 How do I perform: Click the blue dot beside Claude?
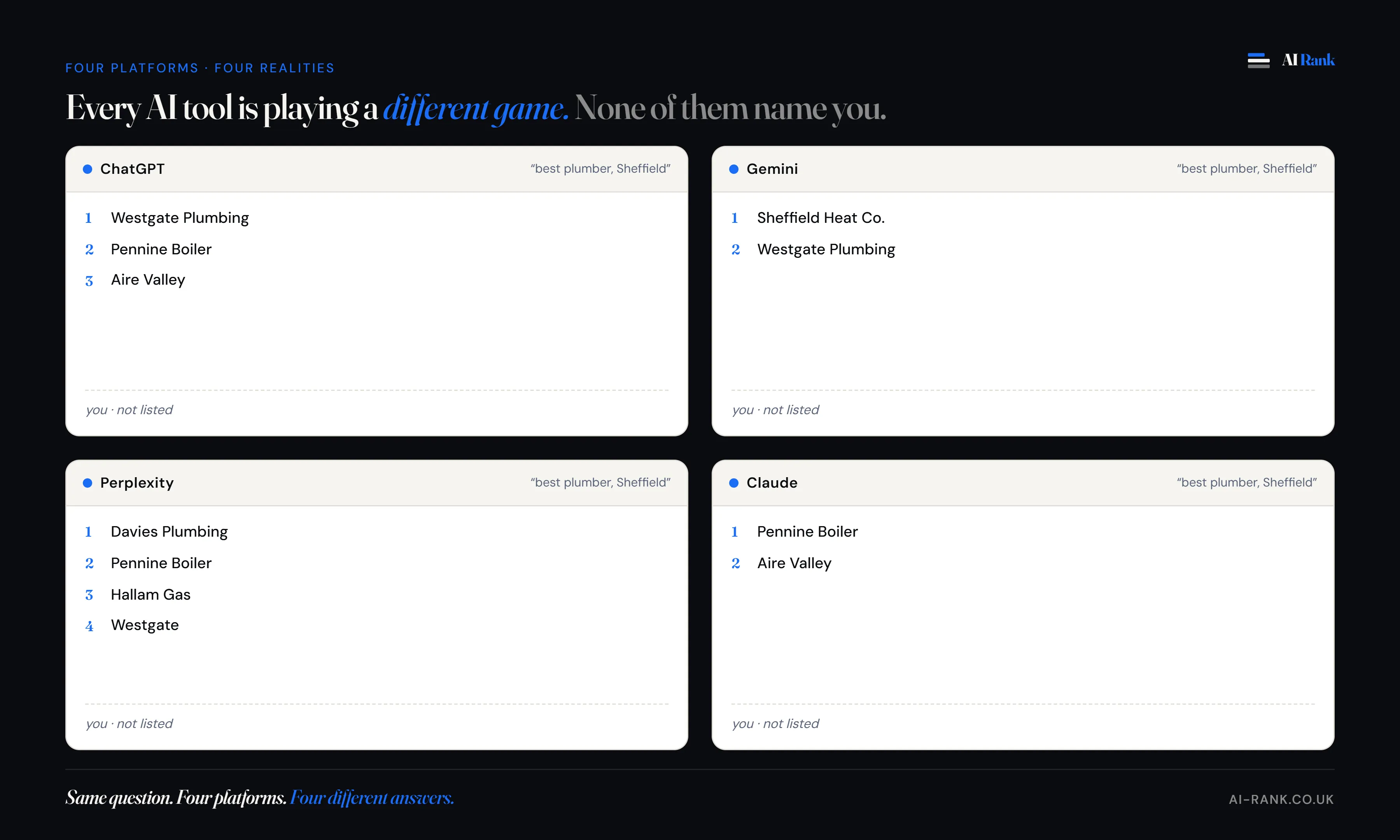coord(734,483)
